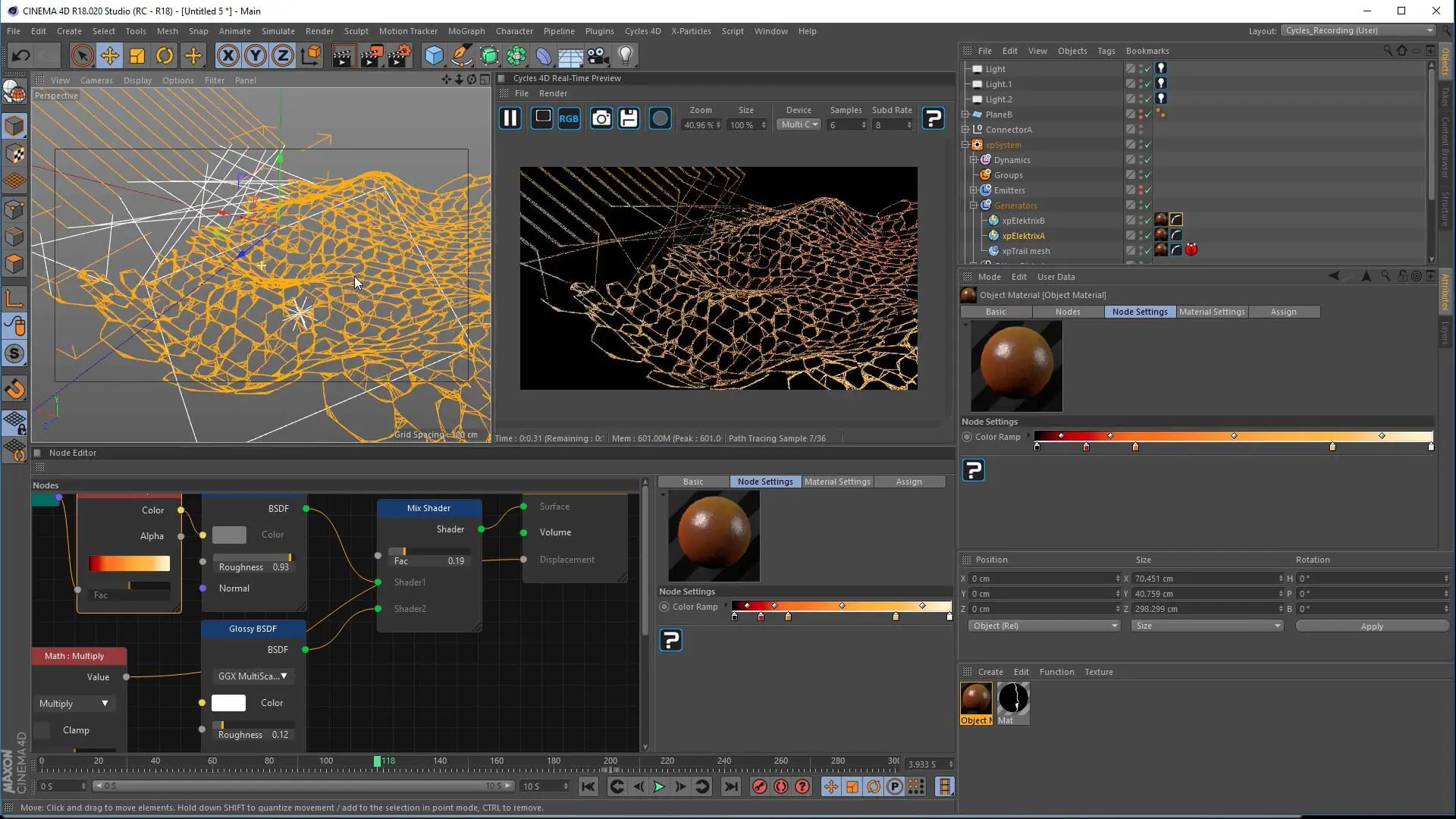Pause the Cycles 4D real-time preview

coord(510,118)
